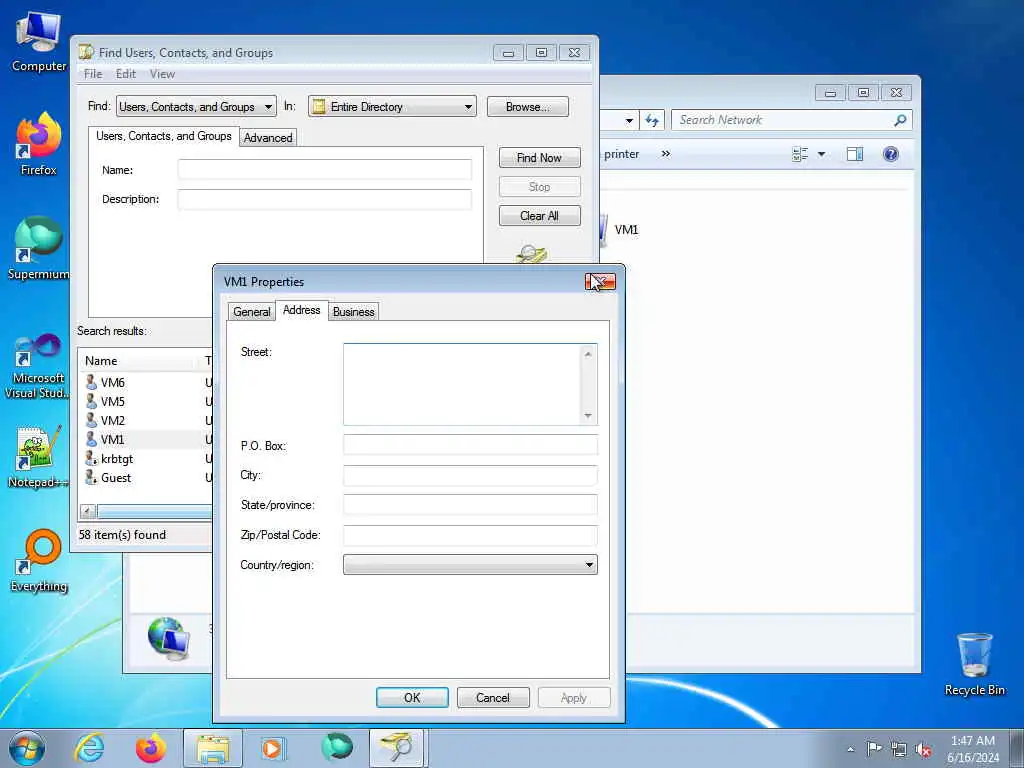Open the Find type dropdown
Viewport: 1024px width, 768px height.
coord(196,106)
